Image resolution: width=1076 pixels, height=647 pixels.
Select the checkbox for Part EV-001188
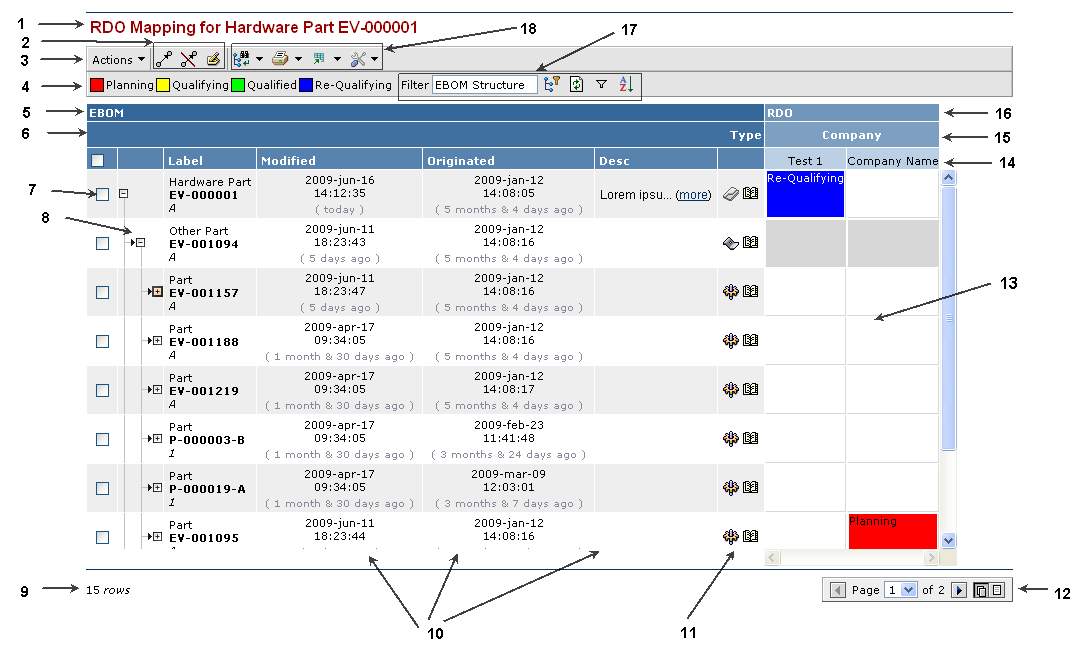(x=102, y=341)
